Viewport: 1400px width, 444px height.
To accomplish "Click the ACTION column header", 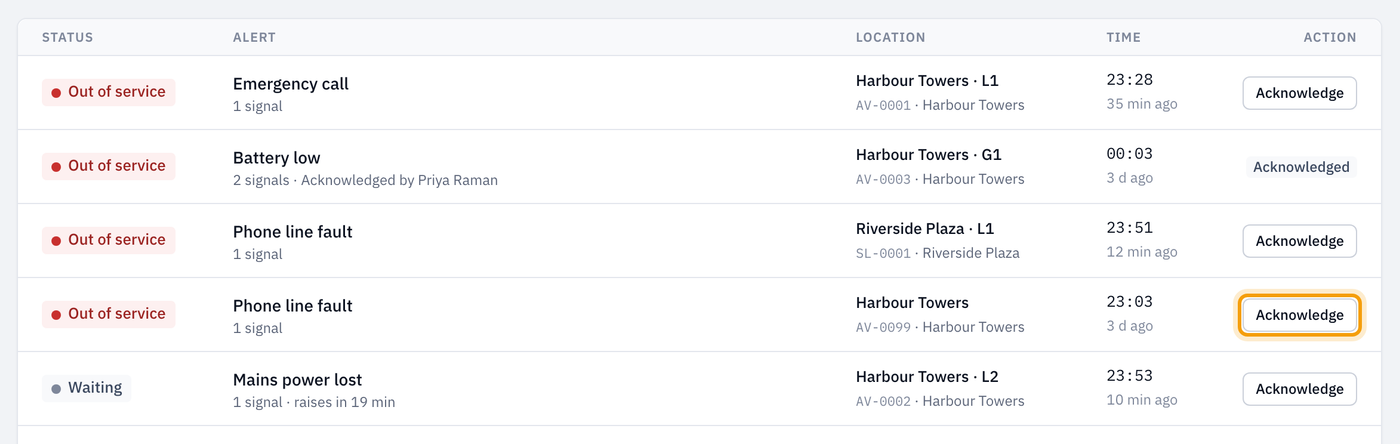I will click(1329, 37).
